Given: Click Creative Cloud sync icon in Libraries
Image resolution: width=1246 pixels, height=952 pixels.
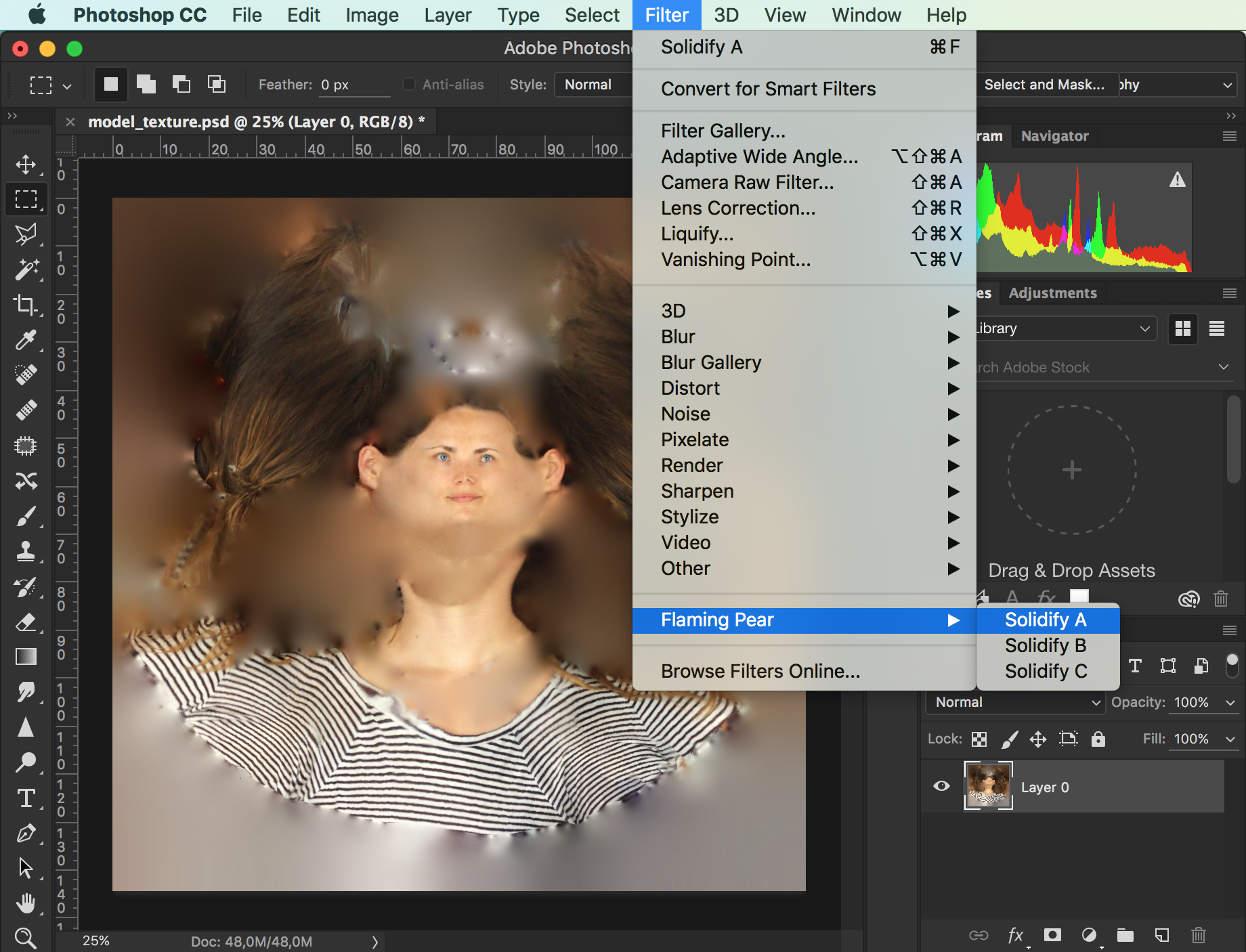Looking at the screenshot, I should [x=1188, y=599].
